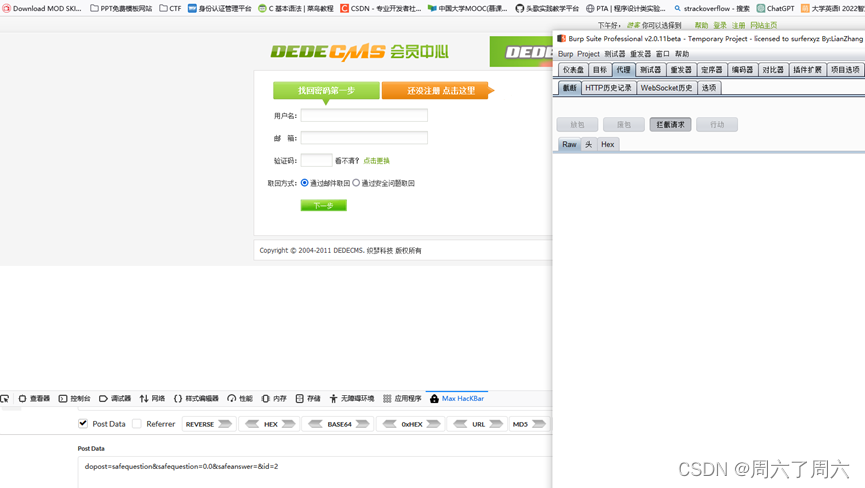
Task: Click the HEX decode left arrow
Action: point(252,424)
